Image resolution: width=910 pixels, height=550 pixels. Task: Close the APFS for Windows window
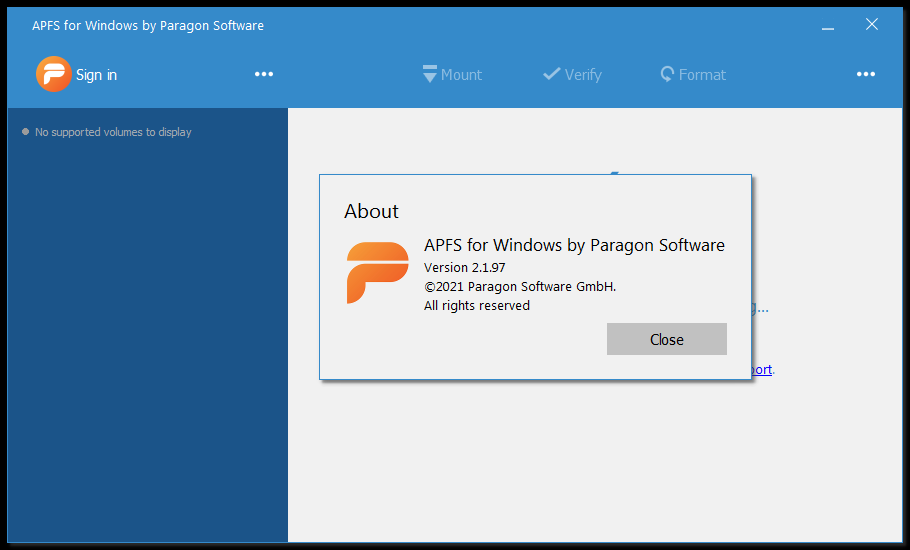tap(872, 24)
